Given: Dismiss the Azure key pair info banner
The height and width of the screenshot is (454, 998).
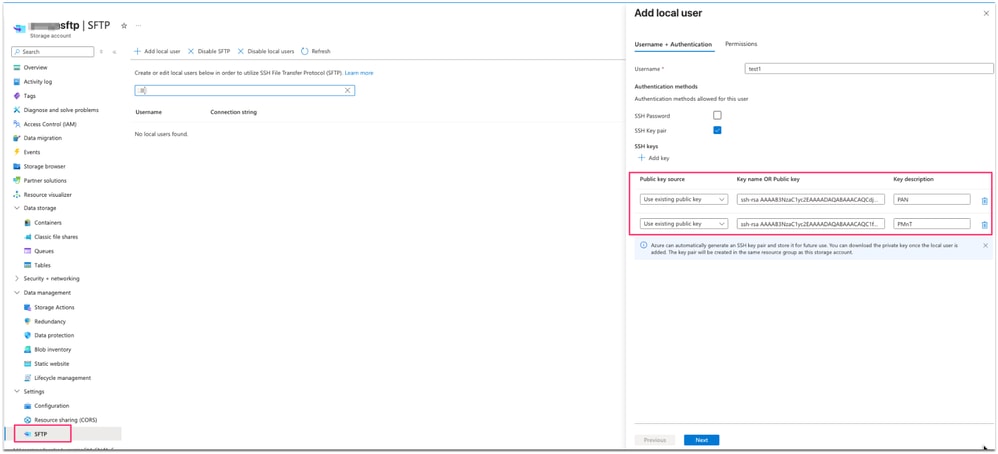Looking at the screenshot, I should [x=985, y=245].
